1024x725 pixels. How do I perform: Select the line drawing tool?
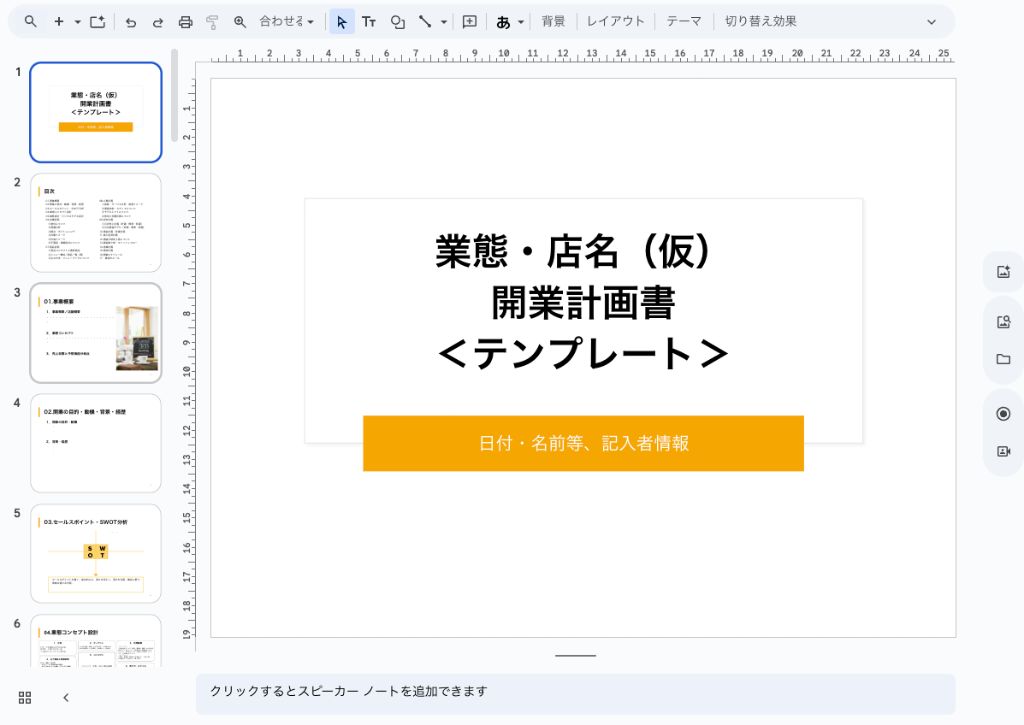[424, 21]
